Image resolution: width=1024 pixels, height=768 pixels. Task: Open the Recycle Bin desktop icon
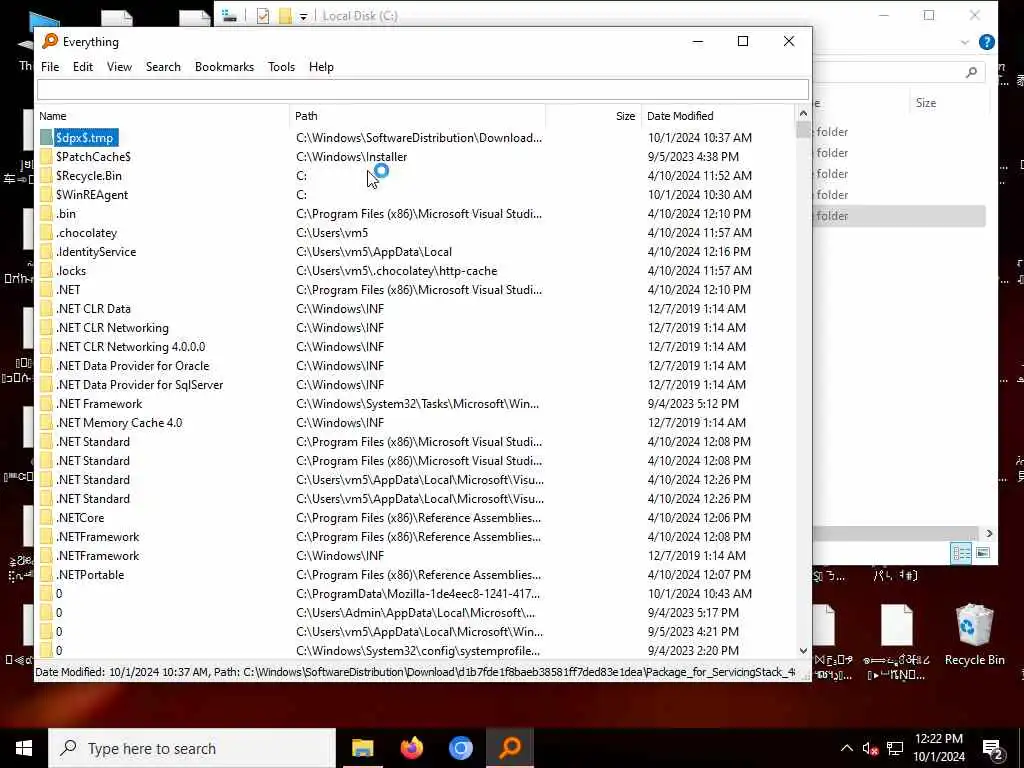coord(974,635)
